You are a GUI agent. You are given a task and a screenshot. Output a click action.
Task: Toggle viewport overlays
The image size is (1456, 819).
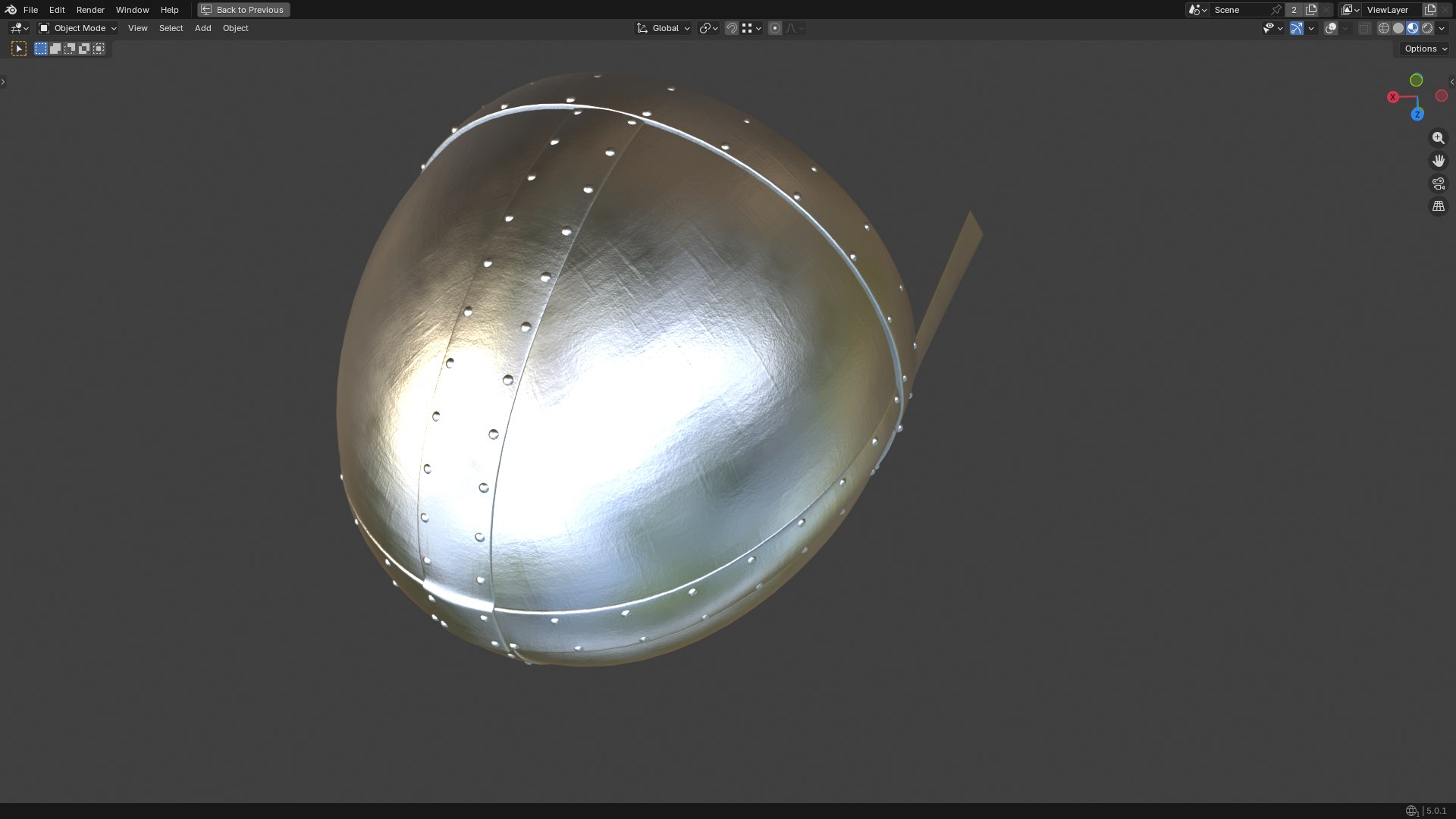pyautogui.click(x=1331, y=28)
